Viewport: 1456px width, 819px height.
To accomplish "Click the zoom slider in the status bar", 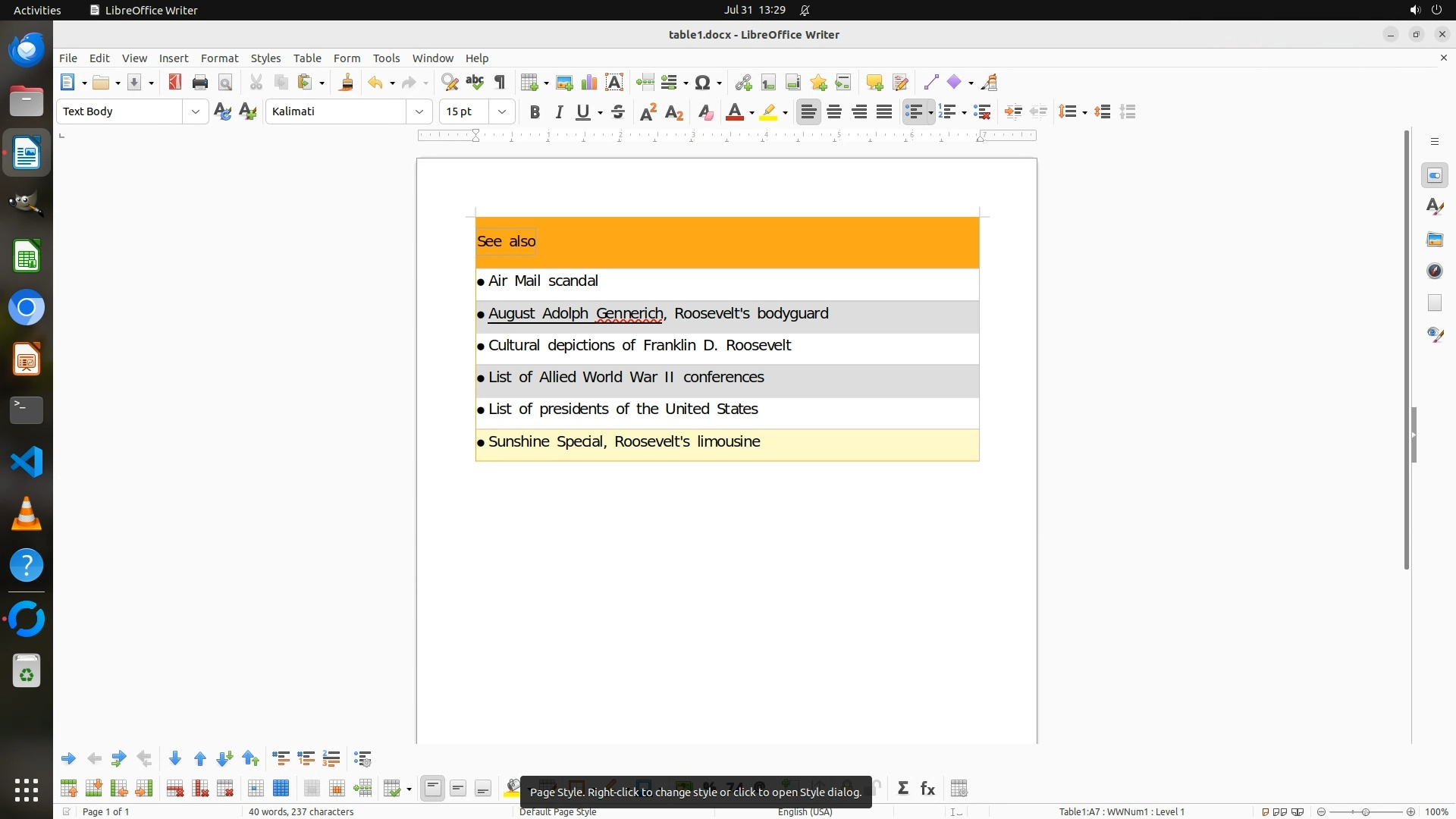I will click(x=1365, y=811).
